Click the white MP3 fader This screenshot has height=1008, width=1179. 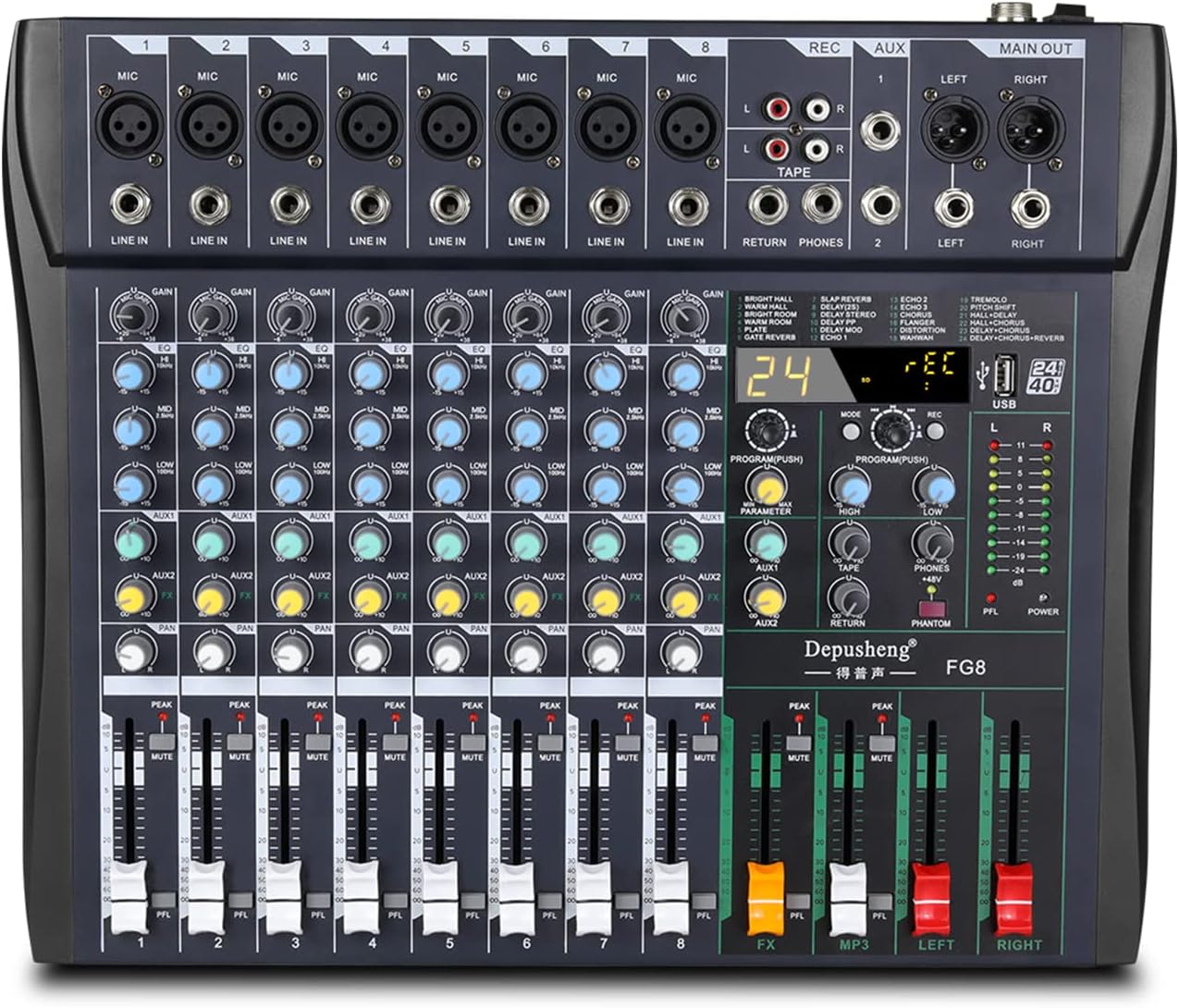coord(848,897)
